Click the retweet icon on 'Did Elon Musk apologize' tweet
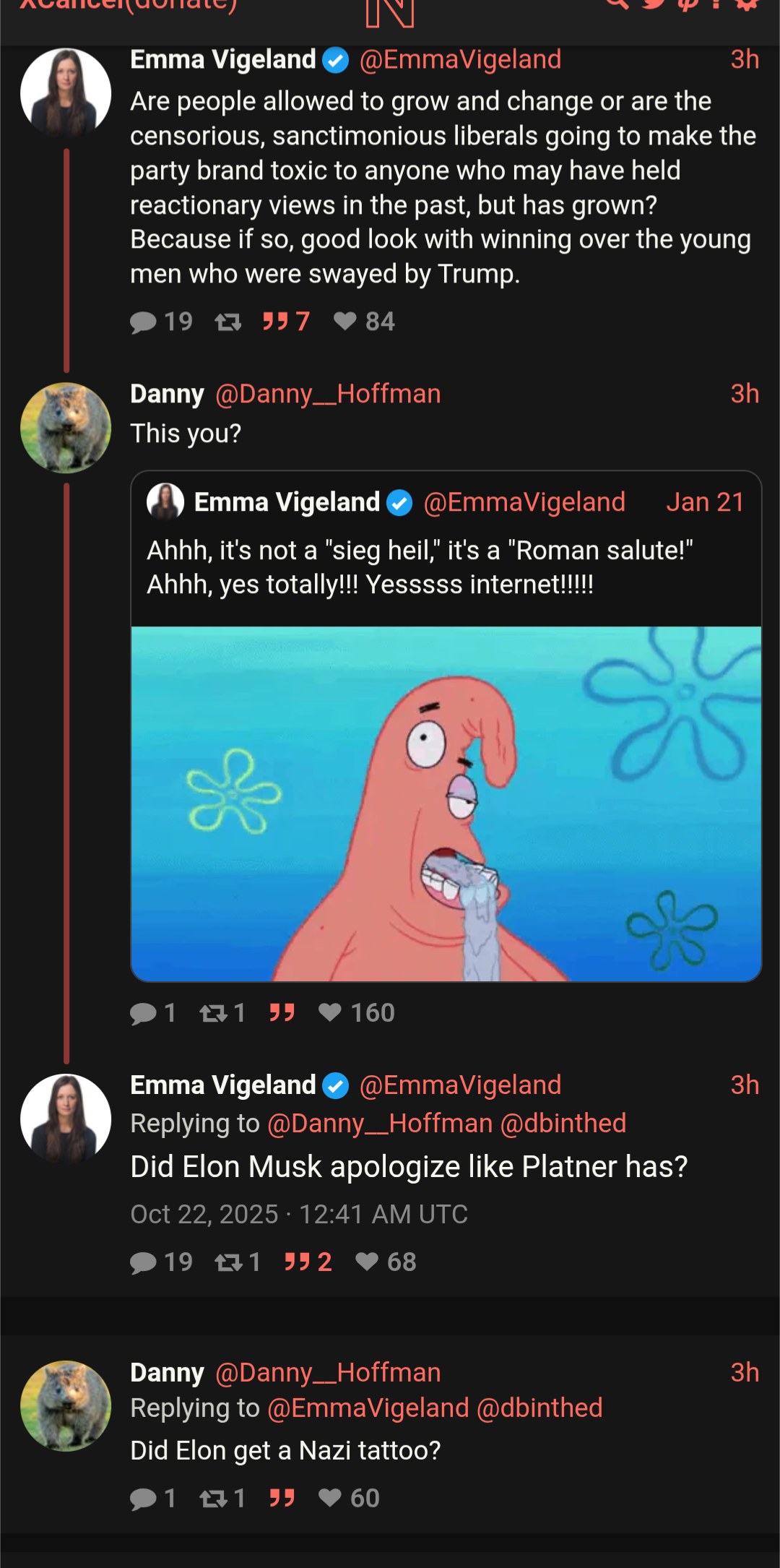 (229, 1262)
